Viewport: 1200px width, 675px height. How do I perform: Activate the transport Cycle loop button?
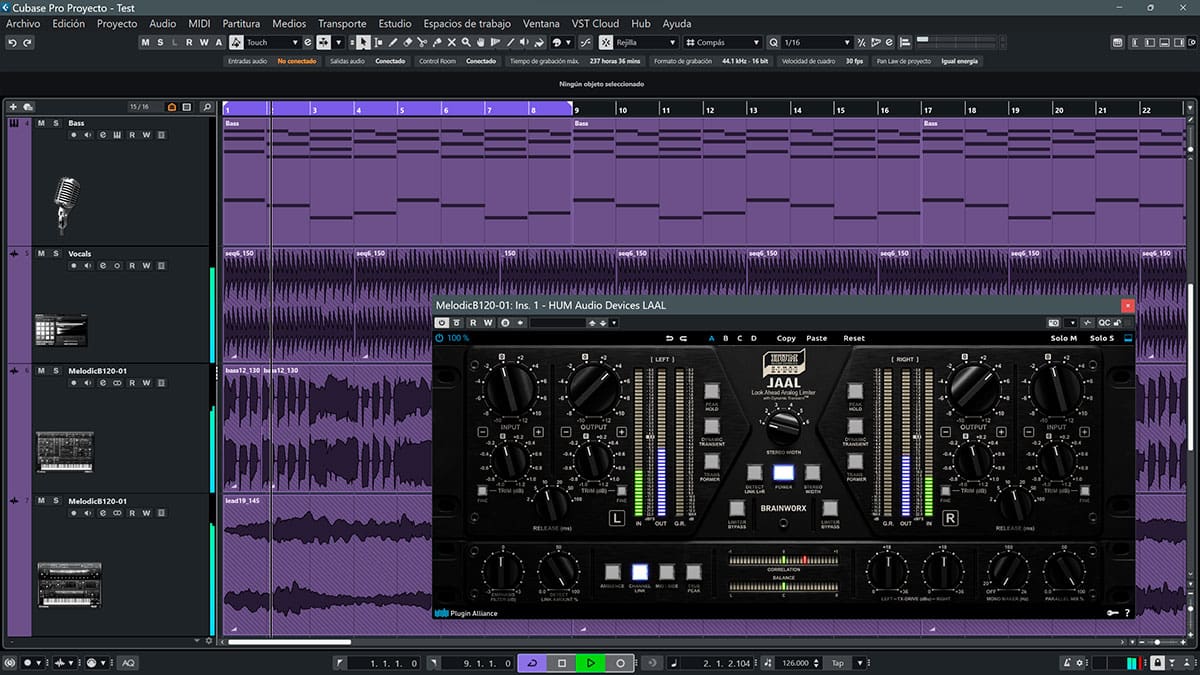(532, 663)
